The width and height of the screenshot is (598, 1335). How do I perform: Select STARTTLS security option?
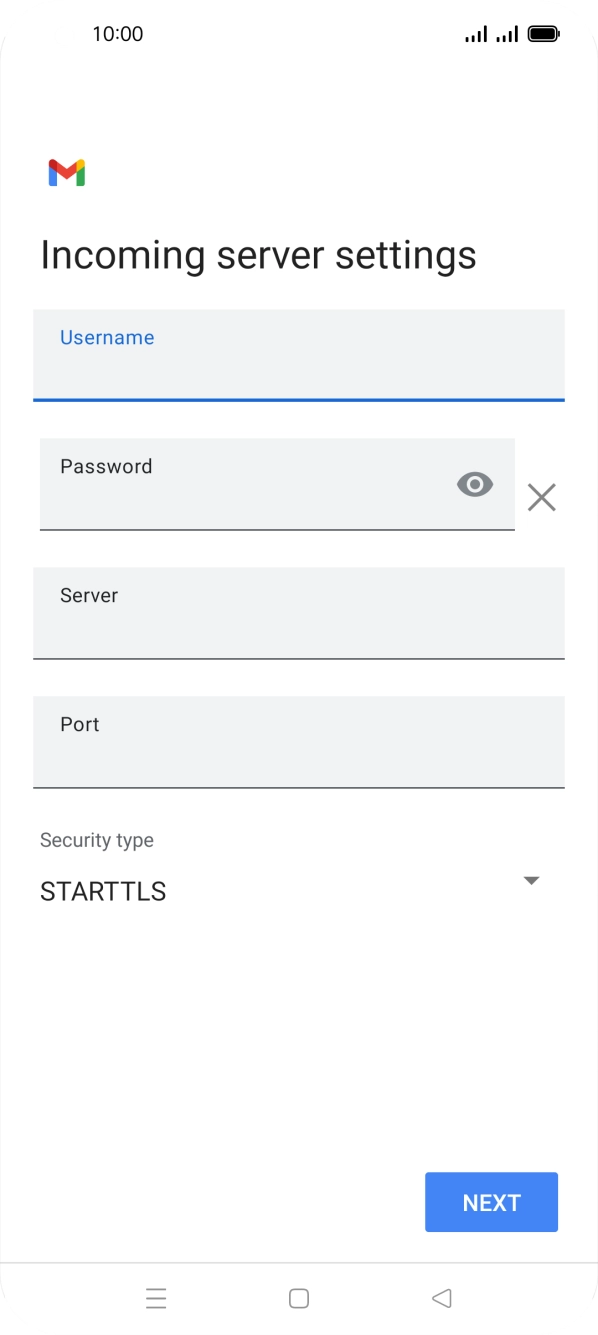[x=102, y=891]
